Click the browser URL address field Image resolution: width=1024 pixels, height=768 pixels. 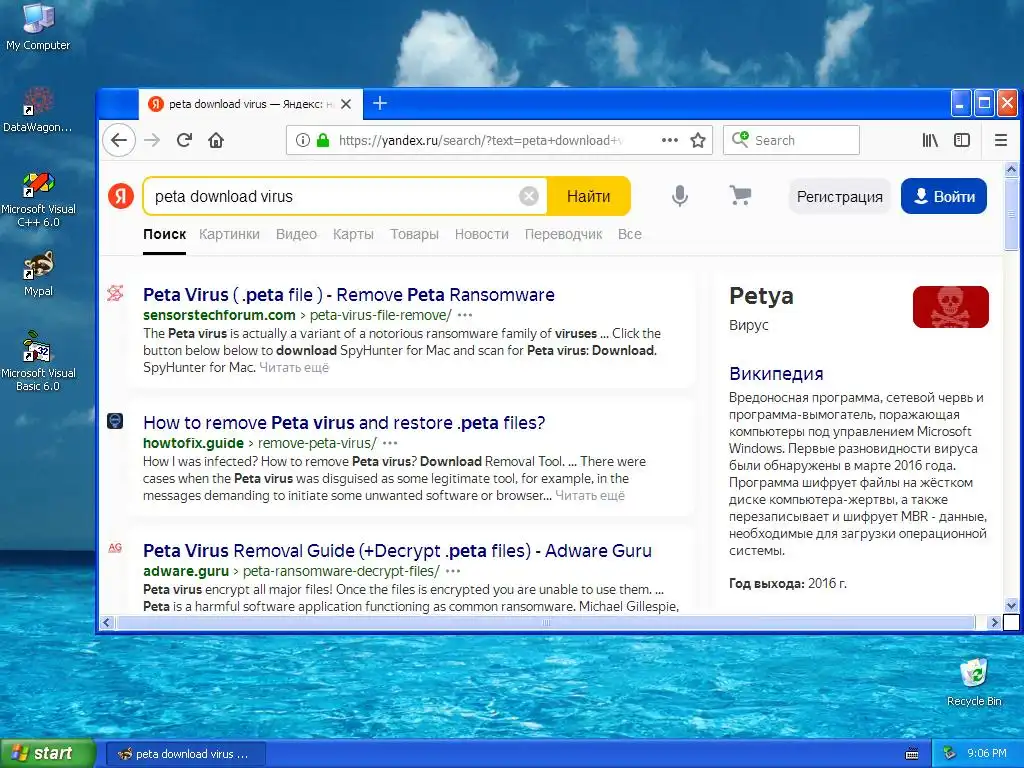[480, 140]
